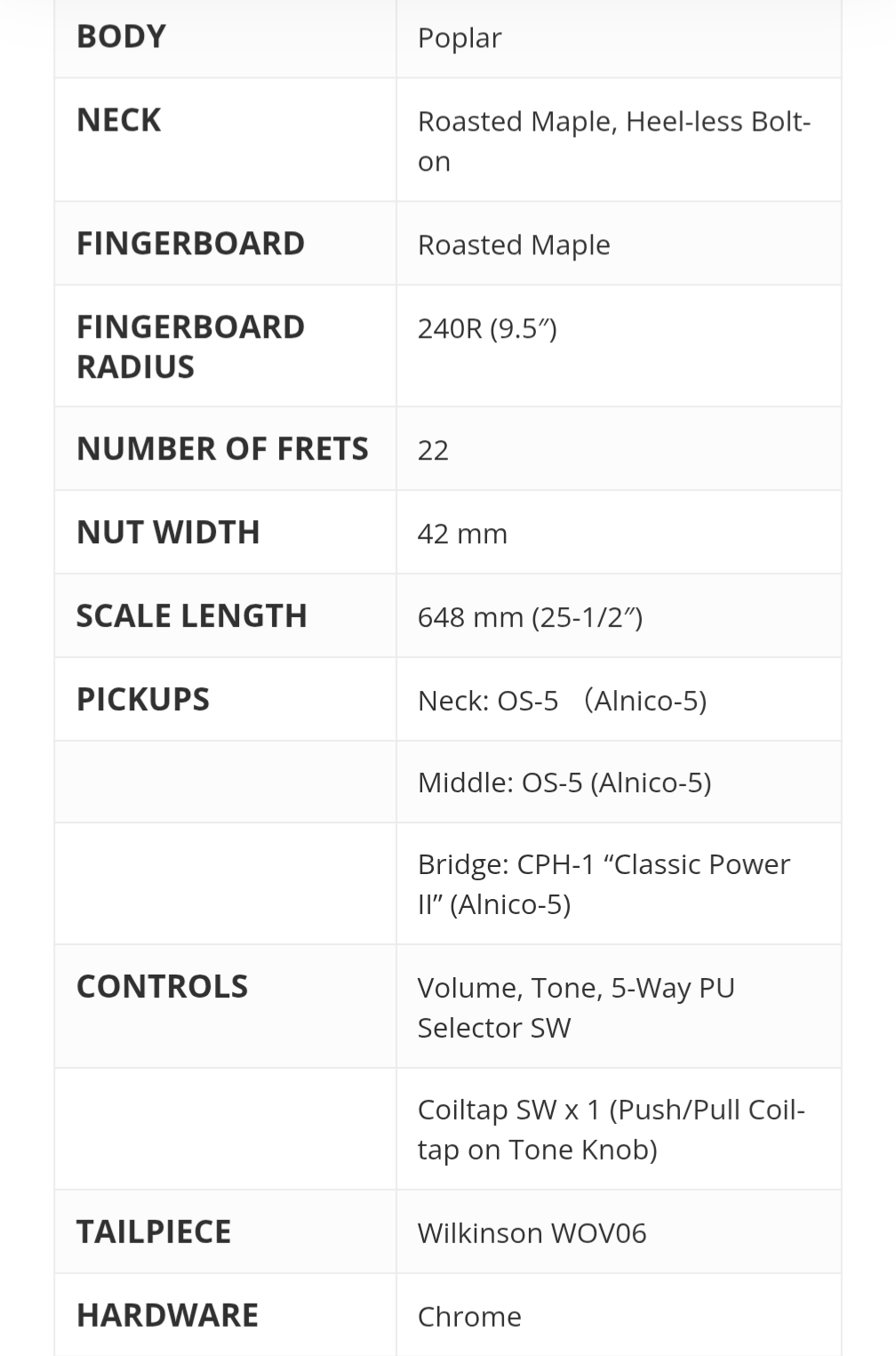Image resolution: width=896 pixels, height=1356 pixels.
Task: Click the BODY spec label
Action: [x=121, y=37]
